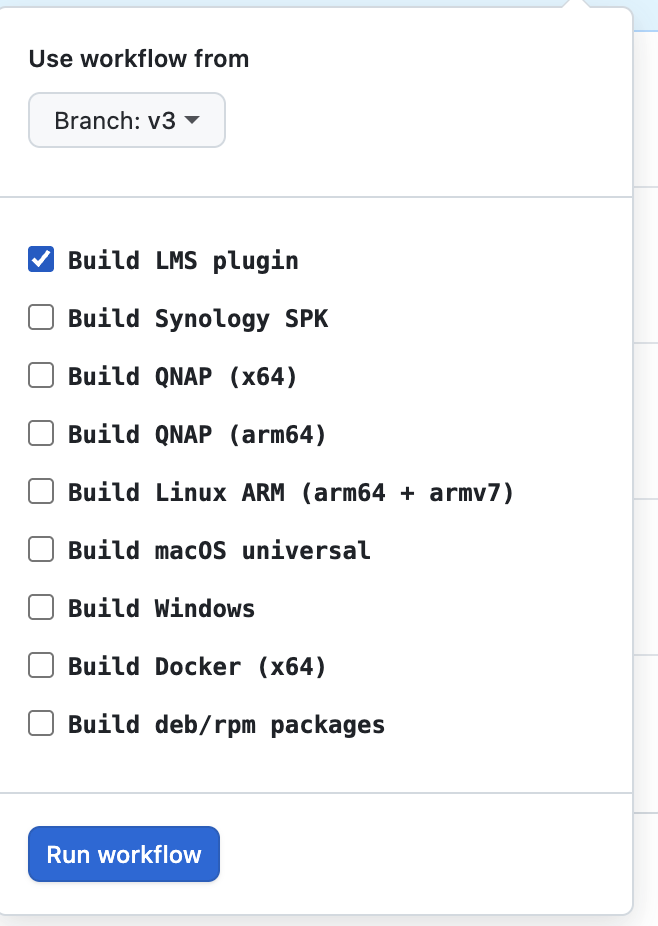The width and height of the screenshot is (658, 926).
Task: Open the Branch: v3 dropdown
Action: click(126, 121)
